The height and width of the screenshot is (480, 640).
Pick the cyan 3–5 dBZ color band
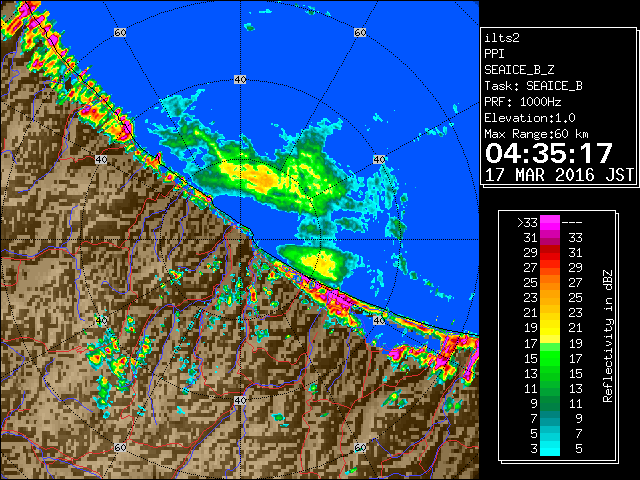550,448
